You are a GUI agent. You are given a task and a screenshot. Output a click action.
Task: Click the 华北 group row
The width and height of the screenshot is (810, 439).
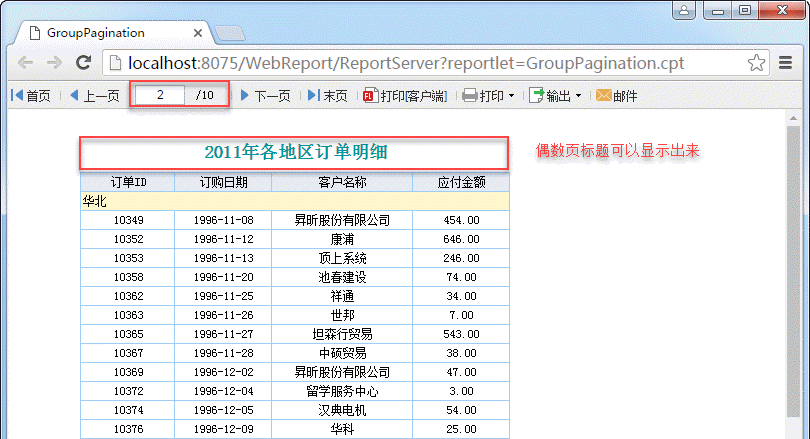(x=295, y=201)
